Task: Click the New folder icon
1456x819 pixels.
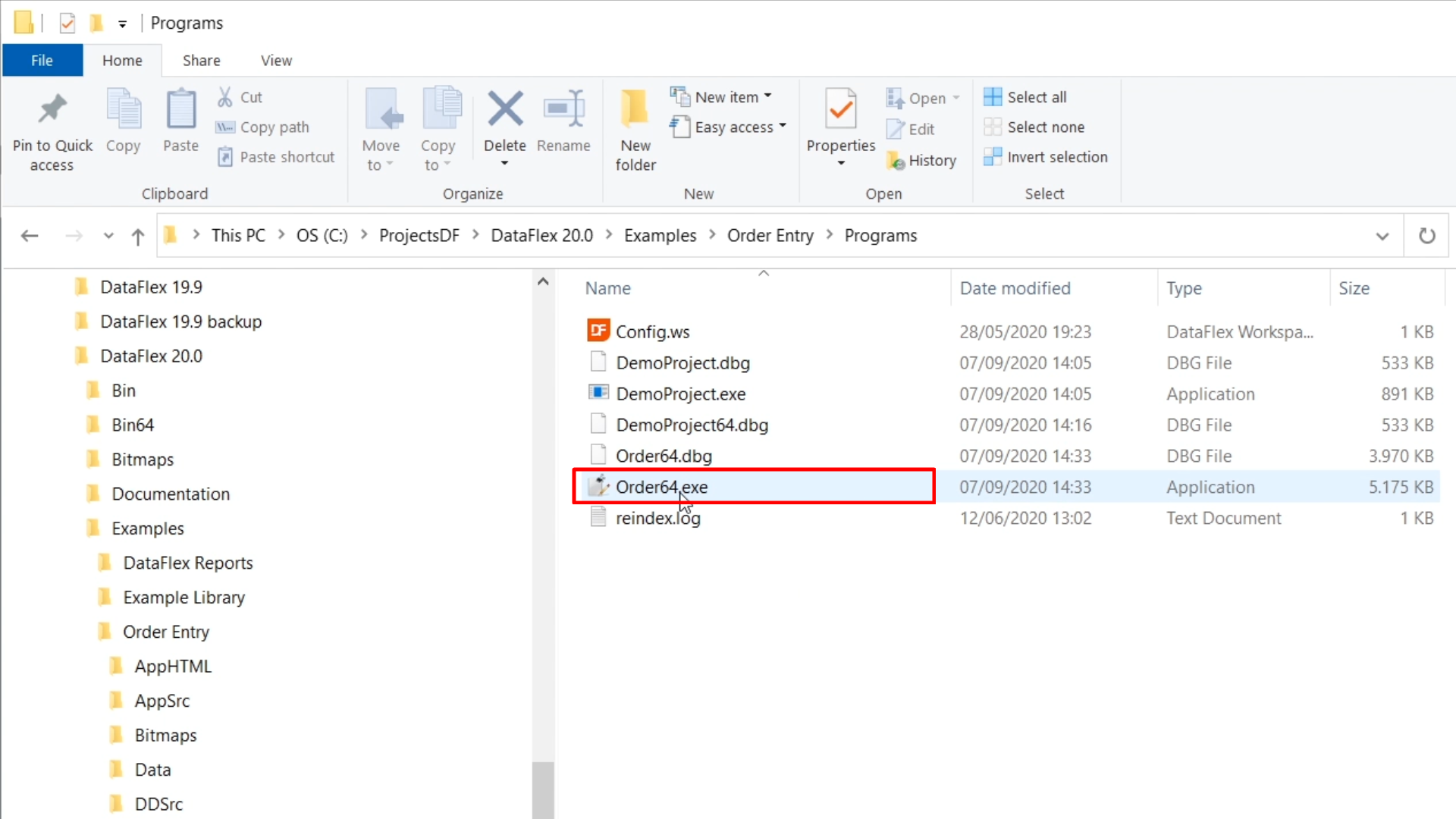Action: point(635,110)
